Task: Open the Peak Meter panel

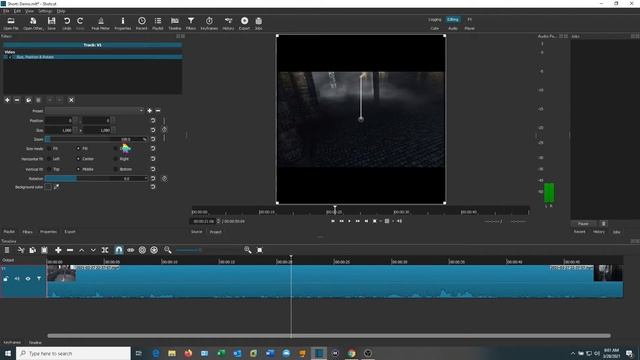Action: pyautogui.click(x=100, y=23)
